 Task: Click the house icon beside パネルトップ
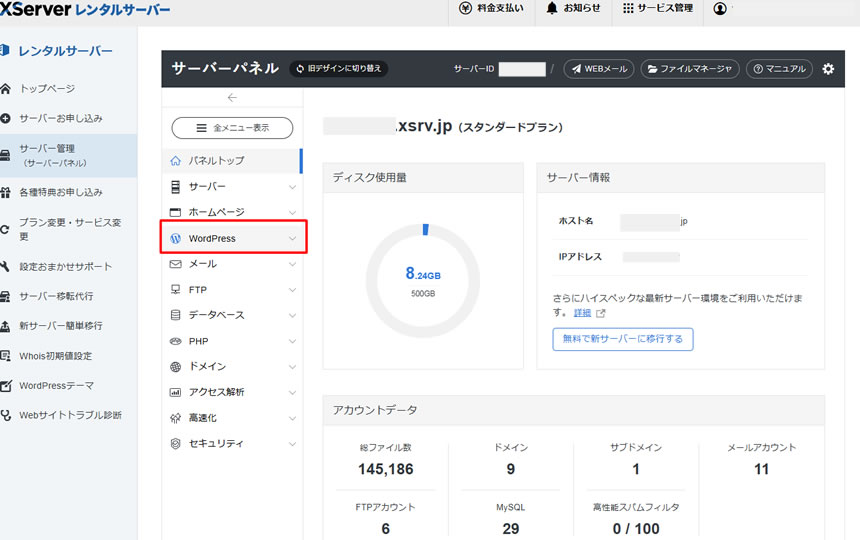176,161
